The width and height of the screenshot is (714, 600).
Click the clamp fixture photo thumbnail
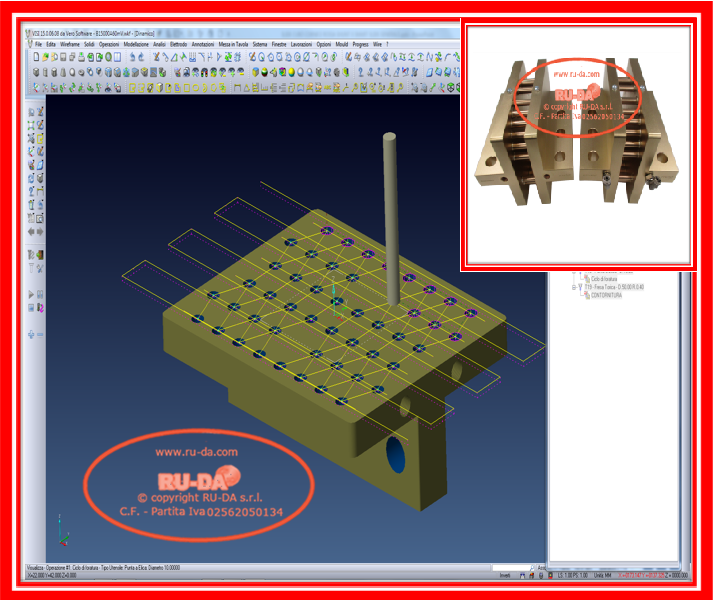coord(576,142)
